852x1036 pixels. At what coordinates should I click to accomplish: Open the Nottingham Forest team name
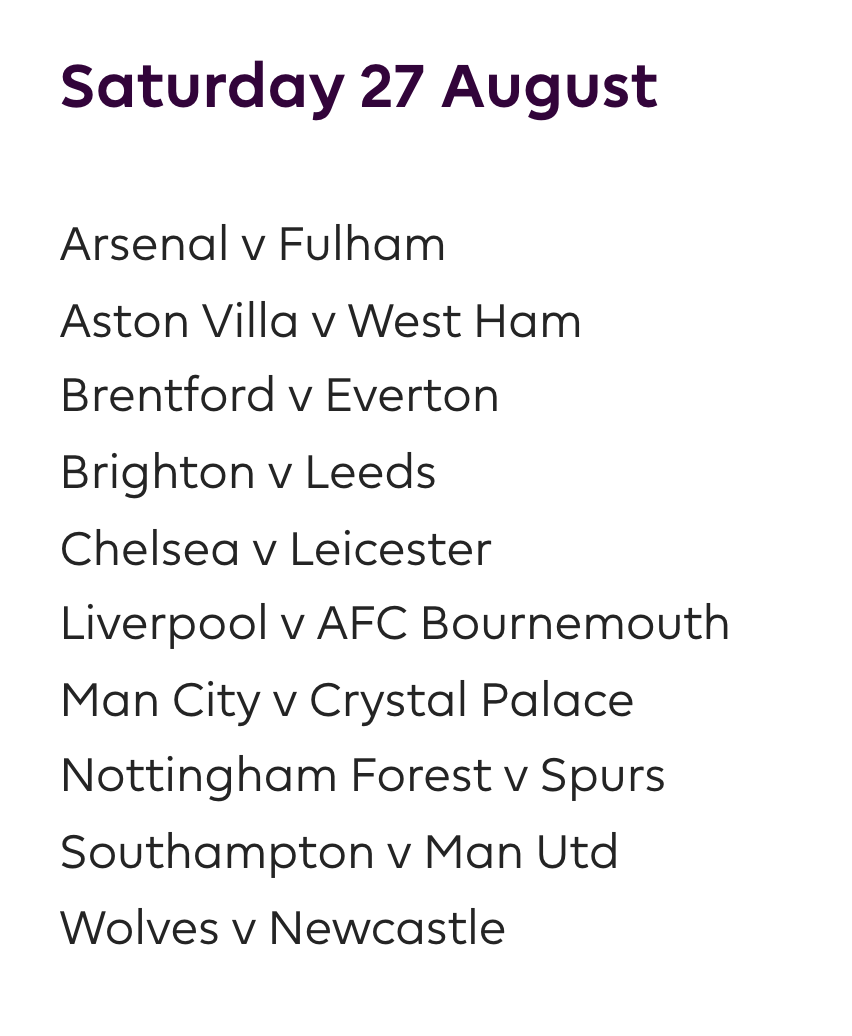(276, 776)
